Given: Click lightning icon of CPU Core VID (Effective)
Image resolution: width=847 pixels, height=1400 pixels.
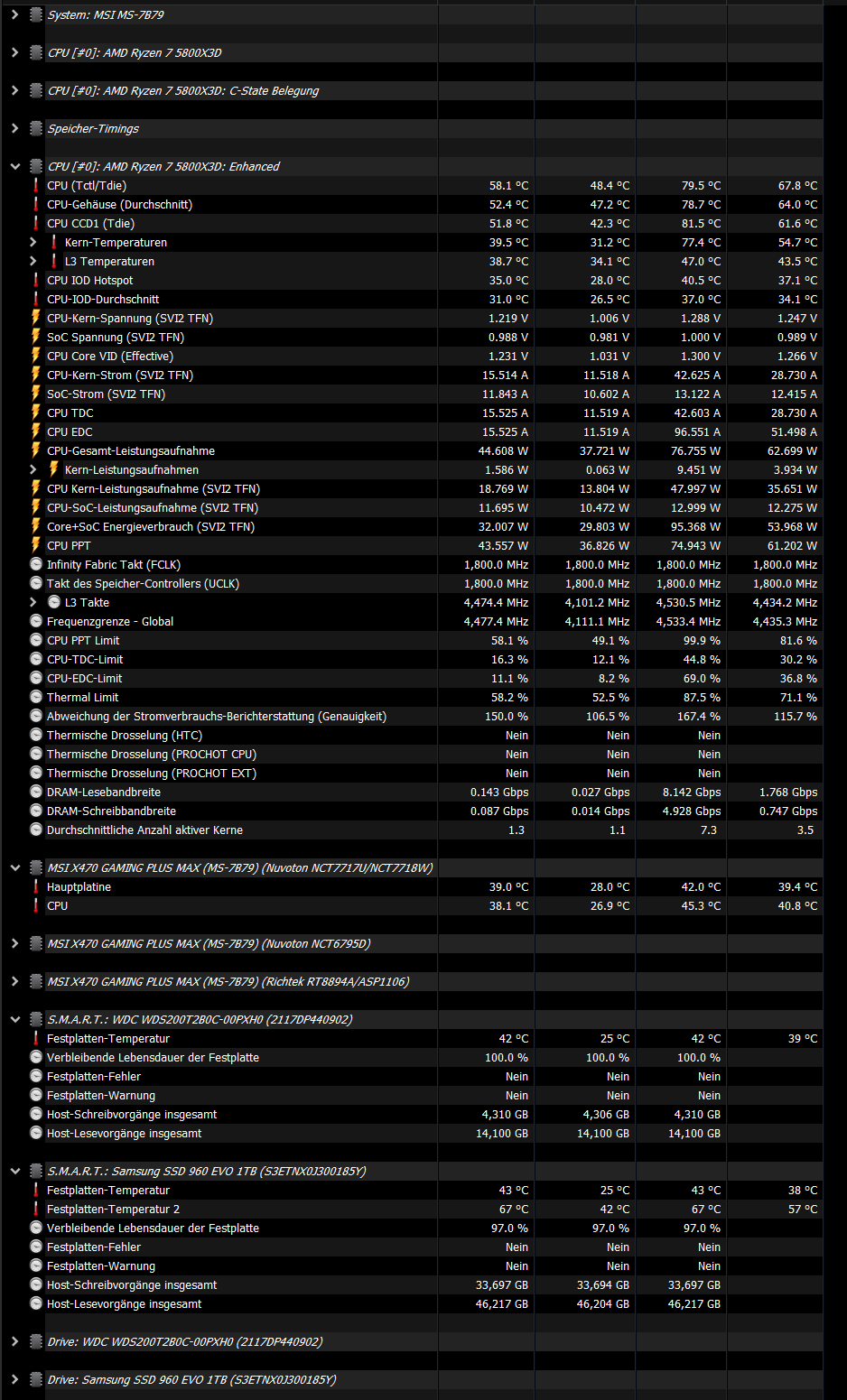Looking at the screenshot, I should [36, 356].
